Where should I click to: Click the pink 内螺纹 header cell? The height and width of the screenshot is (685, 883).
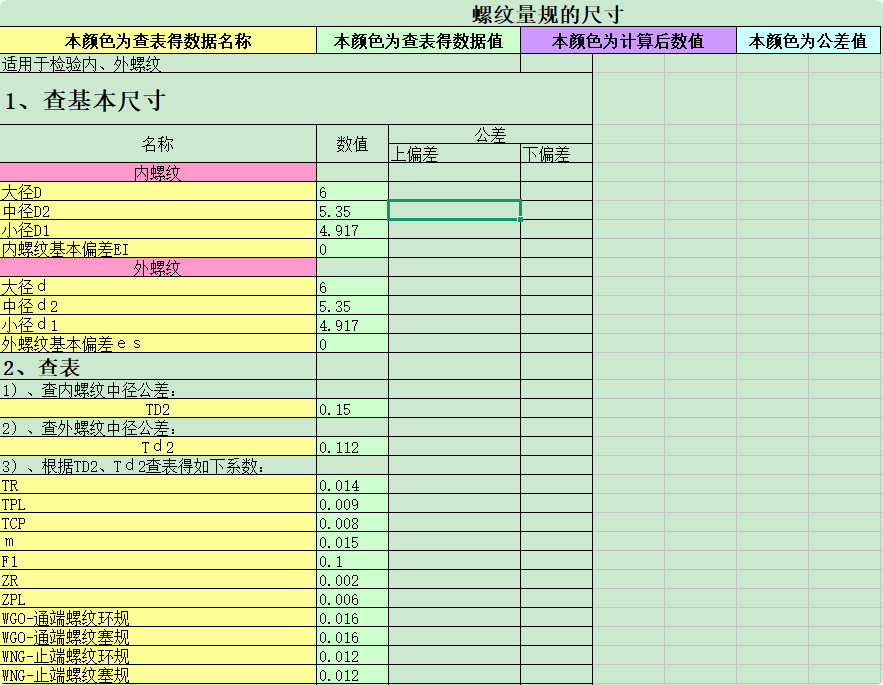point(158,173)
